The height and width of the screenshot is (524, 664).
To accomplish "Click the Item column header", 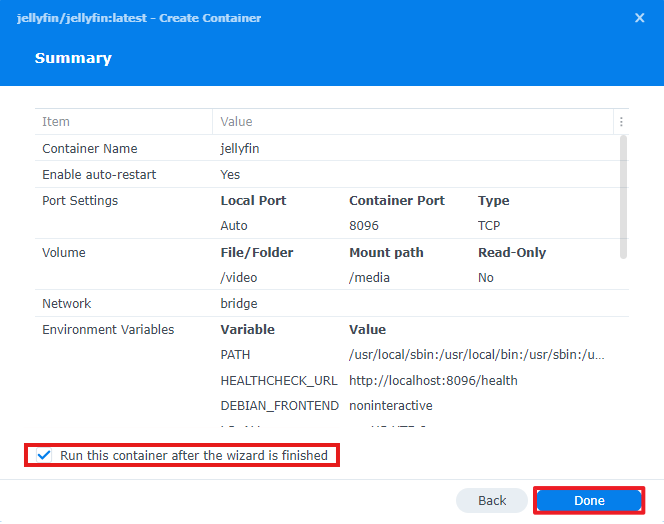I will click(123, 122).
